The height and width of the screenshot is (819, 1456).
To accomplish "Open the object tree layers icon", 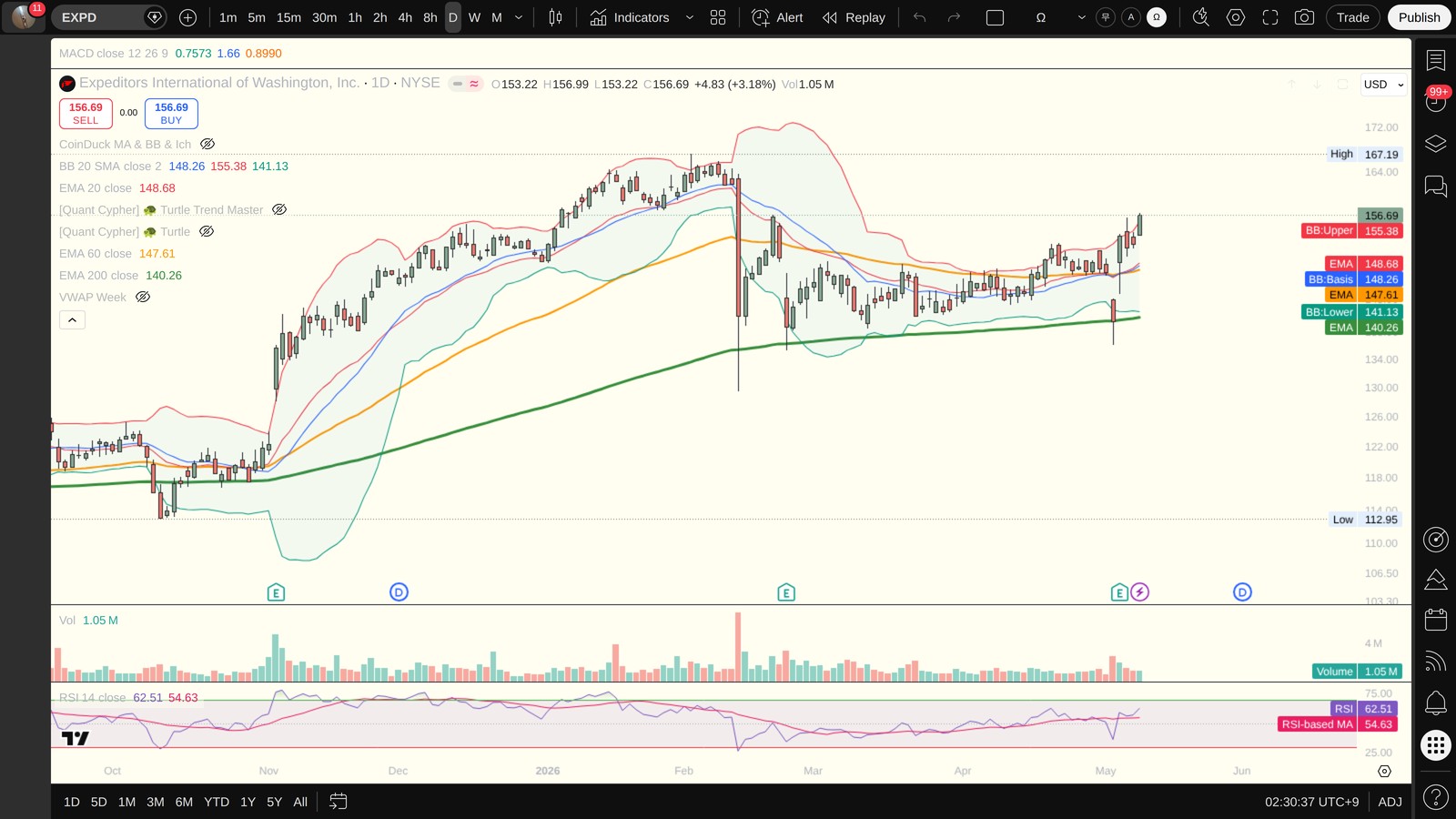I will coord(1435,144).
